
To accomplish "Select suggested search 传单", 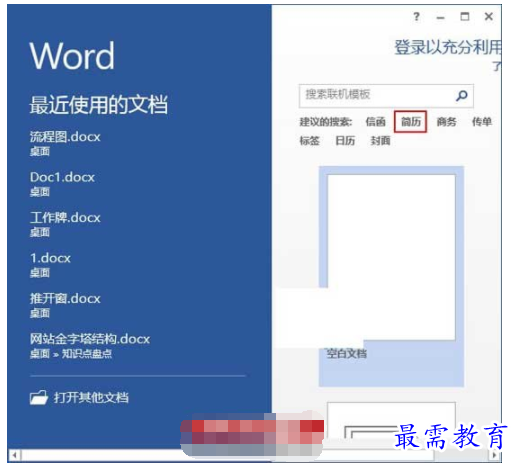I will [482, 122].
